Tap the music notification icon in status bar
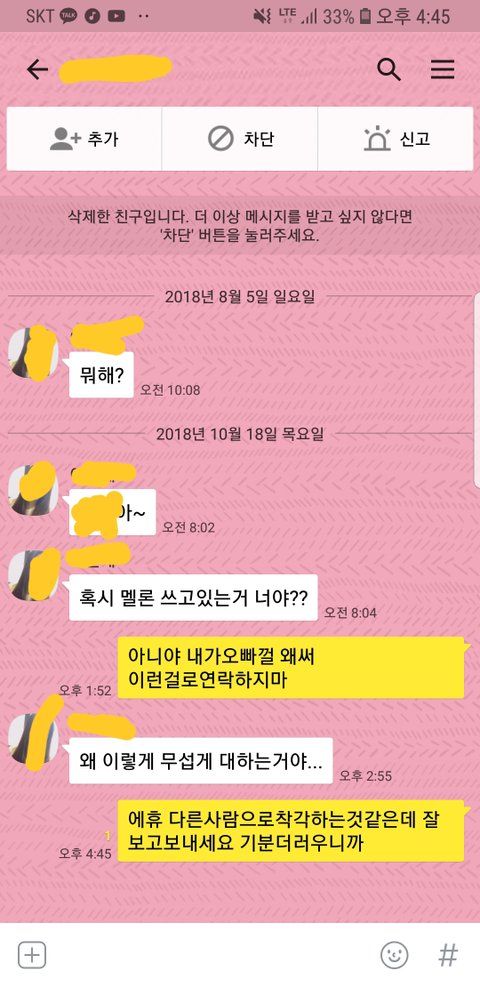This screenshot has height=987, width=480. pyautogui.click(x=92, y=16)
